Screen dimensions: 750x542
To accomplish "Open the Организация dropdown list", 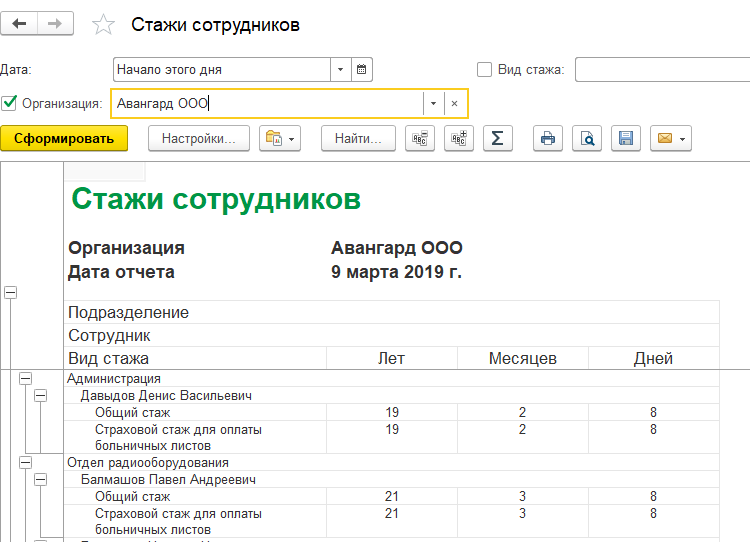I will coord(433,103).
